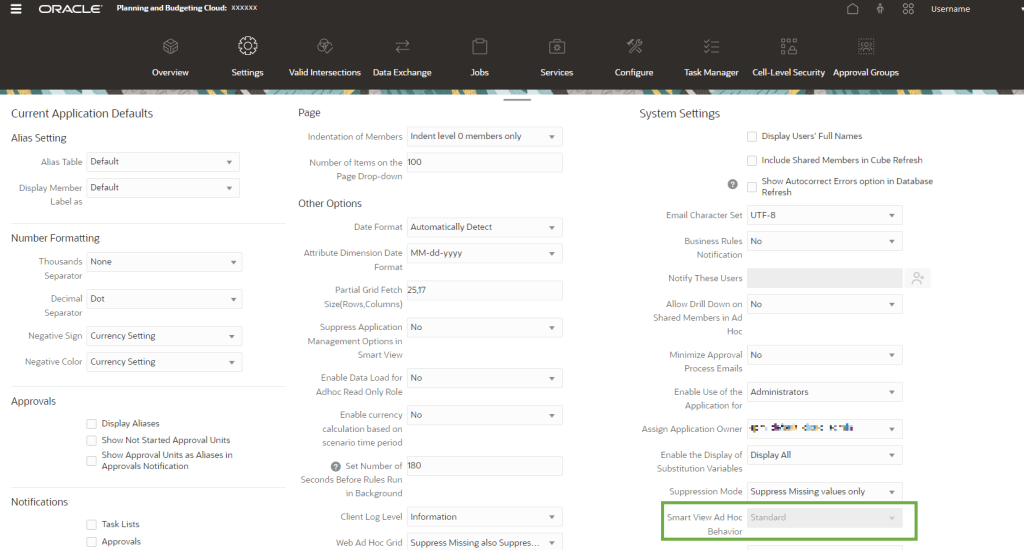Open the Email Character Set dropdown
The width and height of the screenshot is (1036, 560).
coord(824,215)
